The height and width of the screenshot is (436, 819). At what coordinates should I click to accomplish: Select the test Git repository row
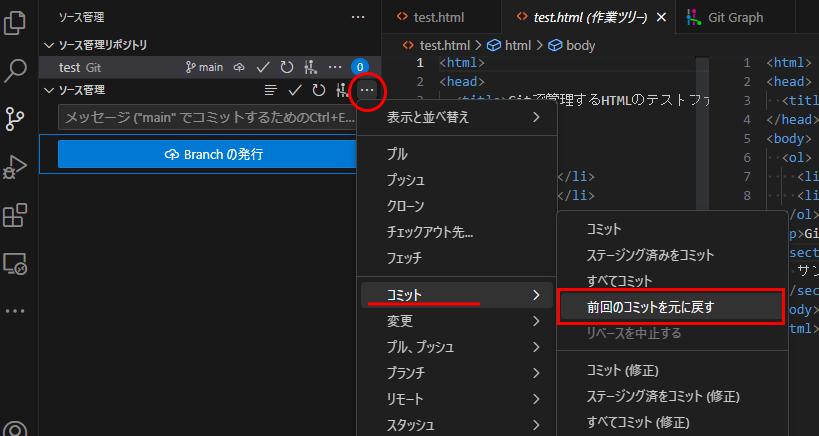point(210,67)
